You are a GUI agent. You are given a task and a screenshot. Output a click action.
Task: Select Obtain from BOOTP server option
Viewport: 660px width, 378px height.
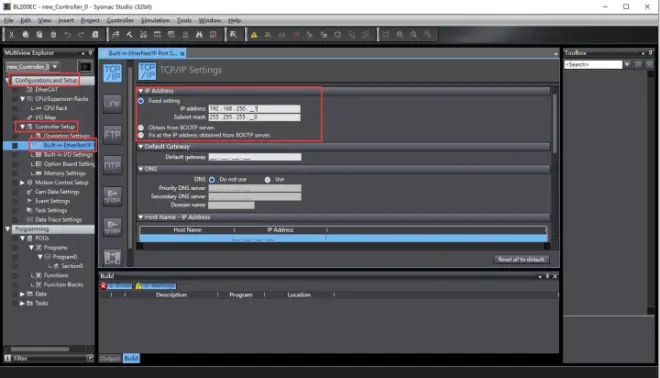point(141,127)
